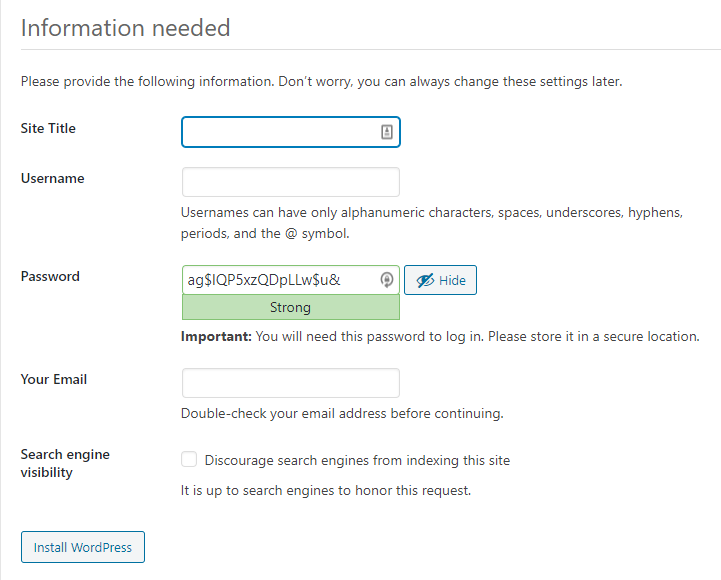The image size is (721, 580).
Task: Click the Username label
Action: coord(52,178)
